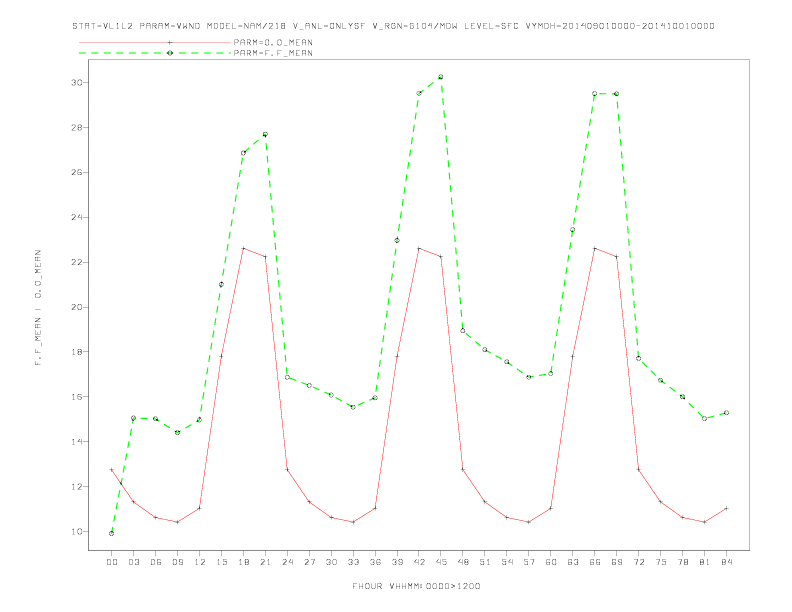Click x-axis forecast hour label 54
This screenshot has height=612, width=792.
click(507, 562)
